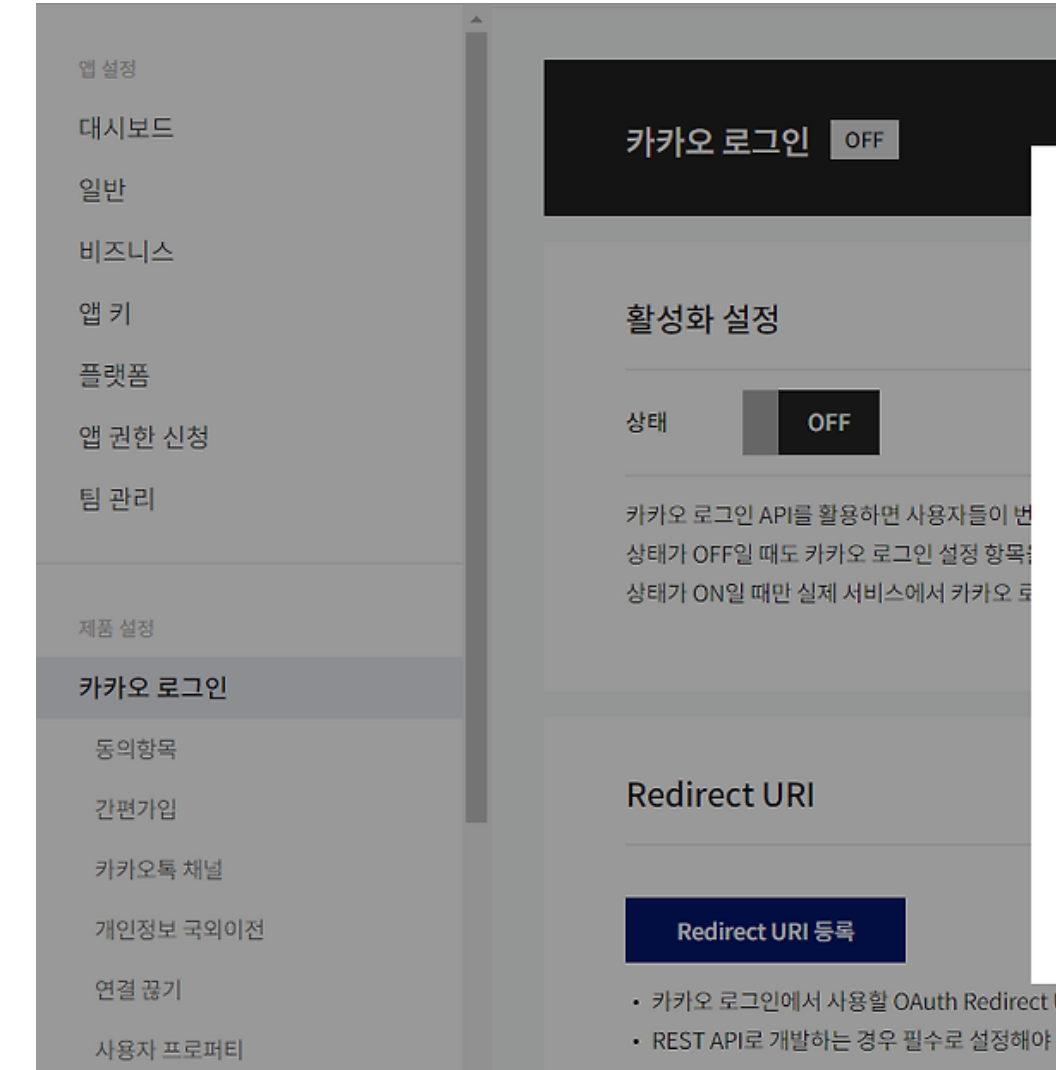Click text starting 카카오 로그인 API를 활용하면

pos(828,515)
